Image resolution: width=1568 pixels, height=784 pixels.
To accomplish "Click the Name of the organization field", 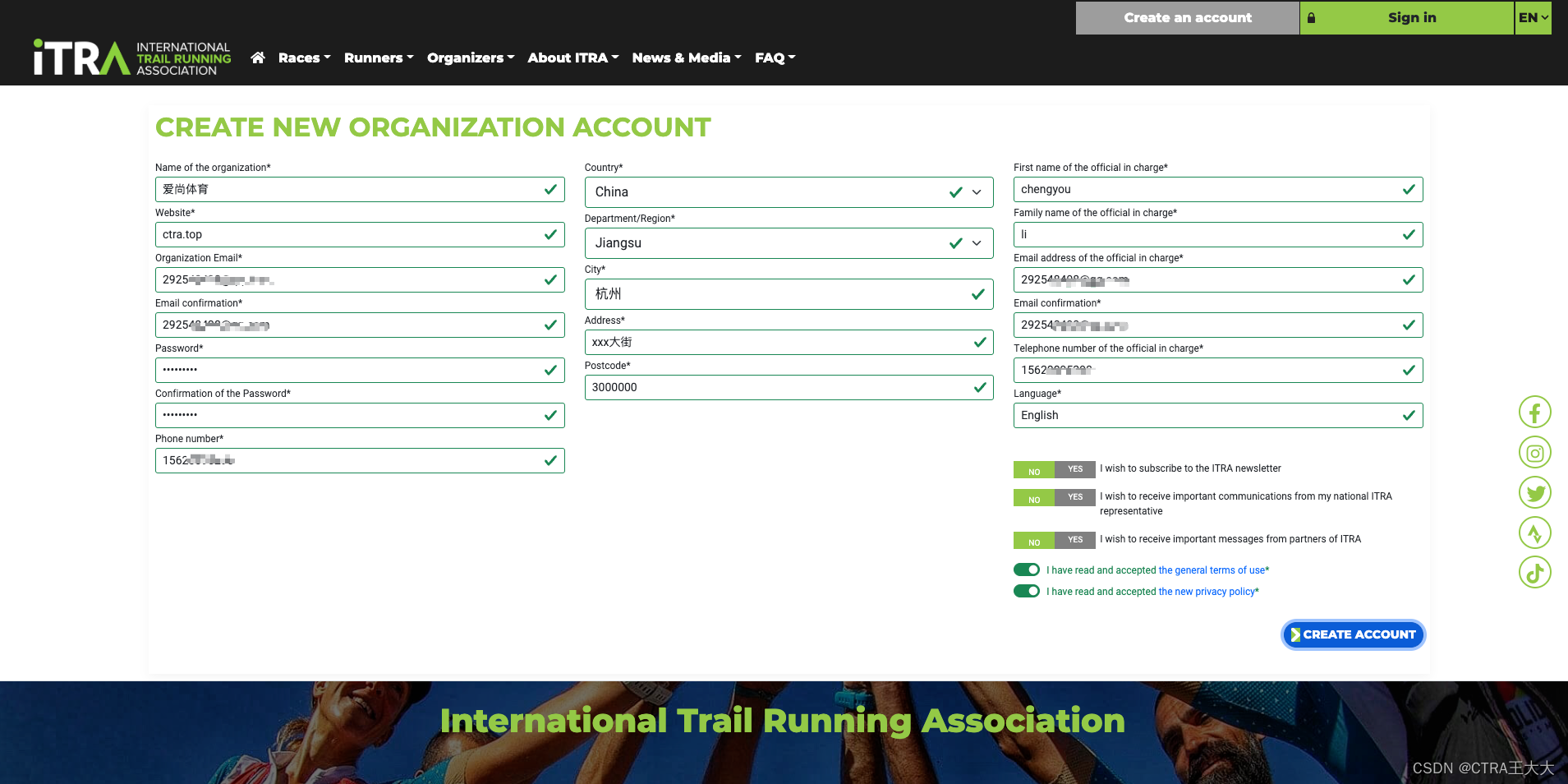I will [360, 190].
